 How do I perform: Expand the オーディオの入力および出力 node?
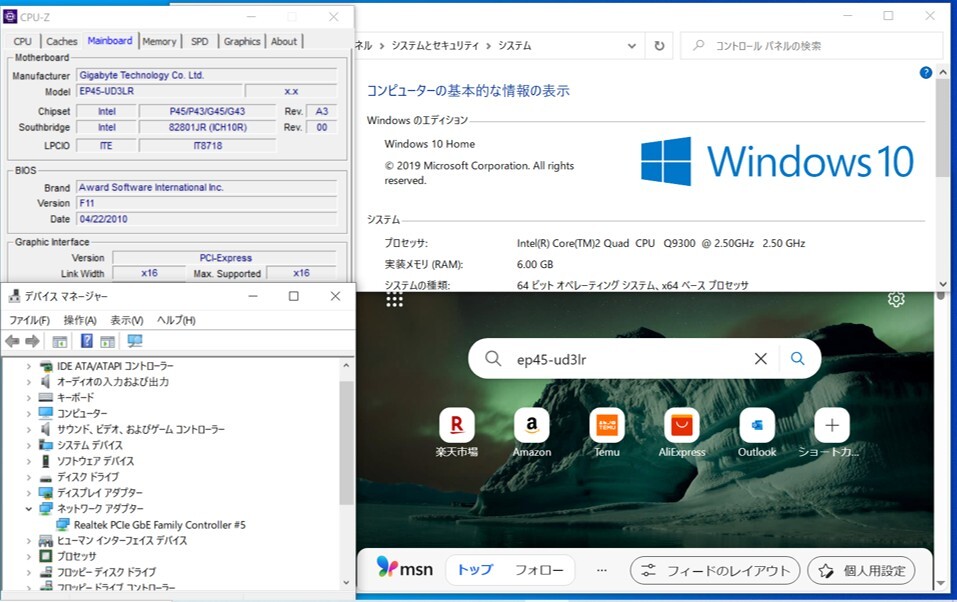(x=29, y=382)
